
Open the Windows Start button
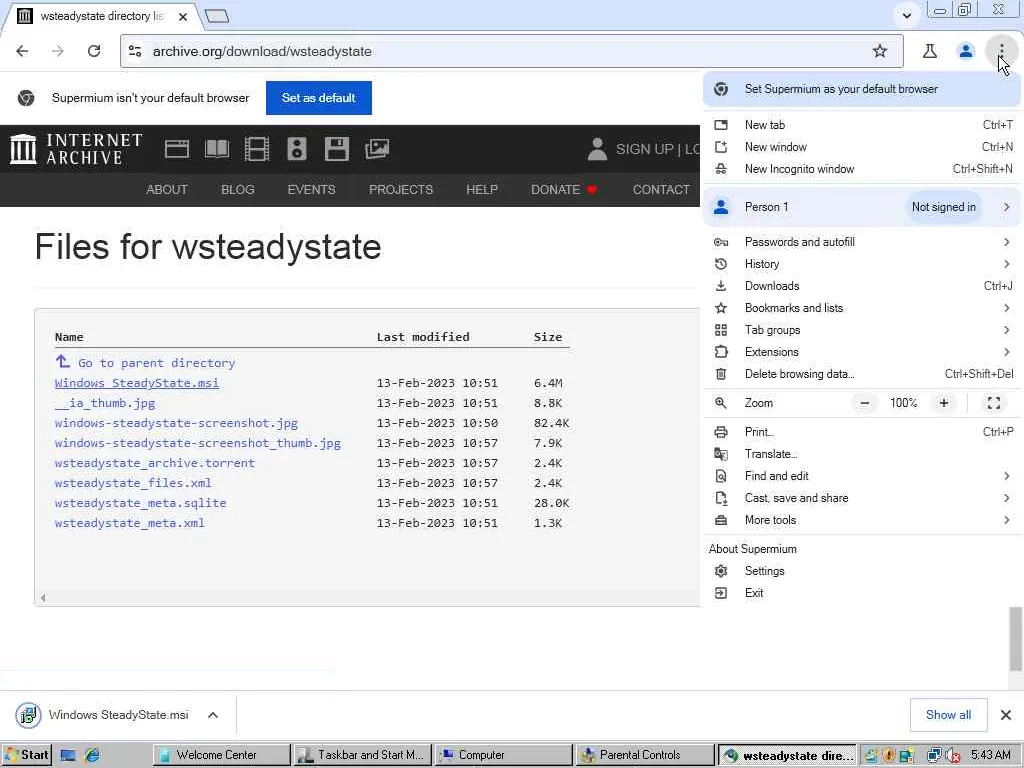point(26,755)
